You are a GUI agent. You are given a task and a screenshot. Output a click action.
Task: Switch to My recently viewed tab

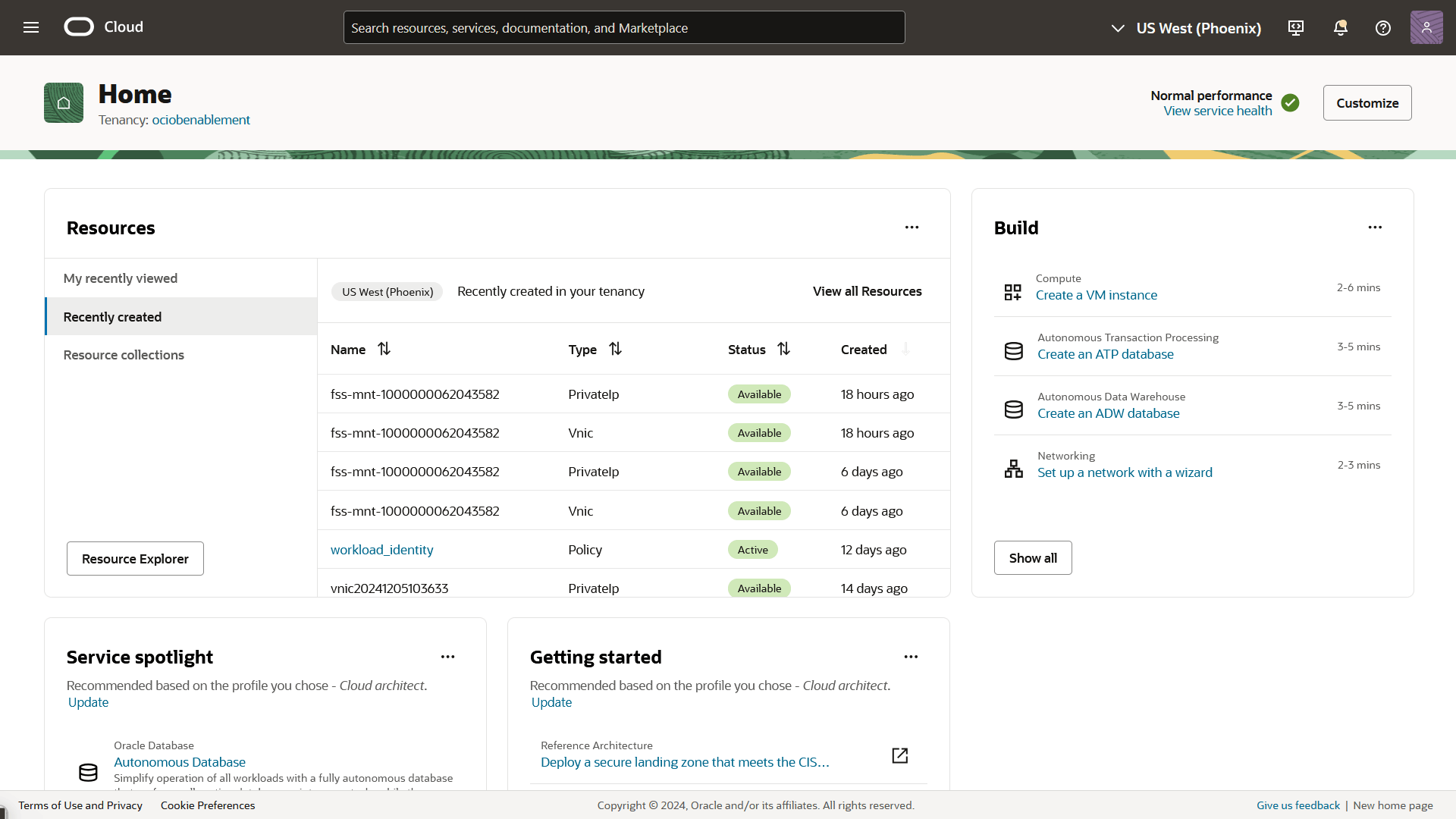(121, 278)
